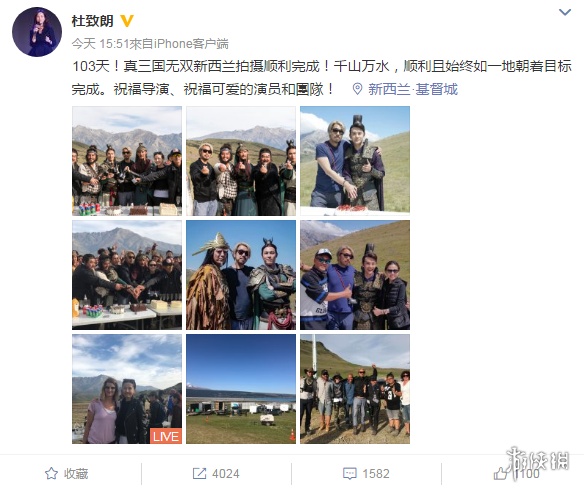The width and height of the screenshot is (584, 491).
Task: Click the location pin icon
Action: coord(358,89)
